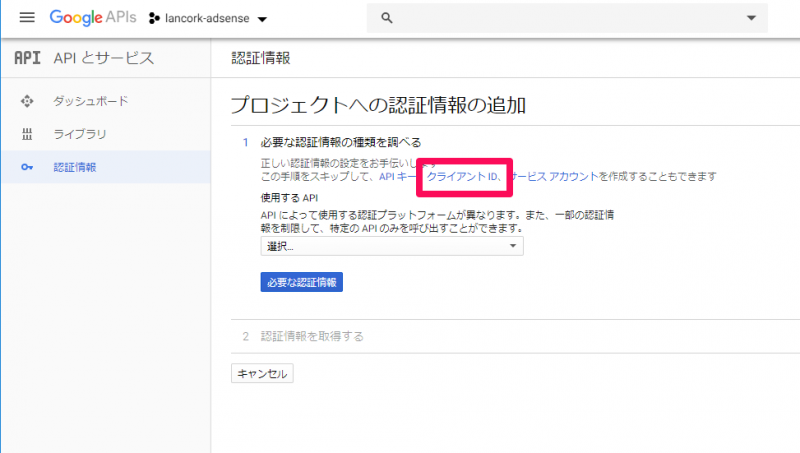
Task: Click the ダッシュボード diamond icon
Action: point(27,101)
